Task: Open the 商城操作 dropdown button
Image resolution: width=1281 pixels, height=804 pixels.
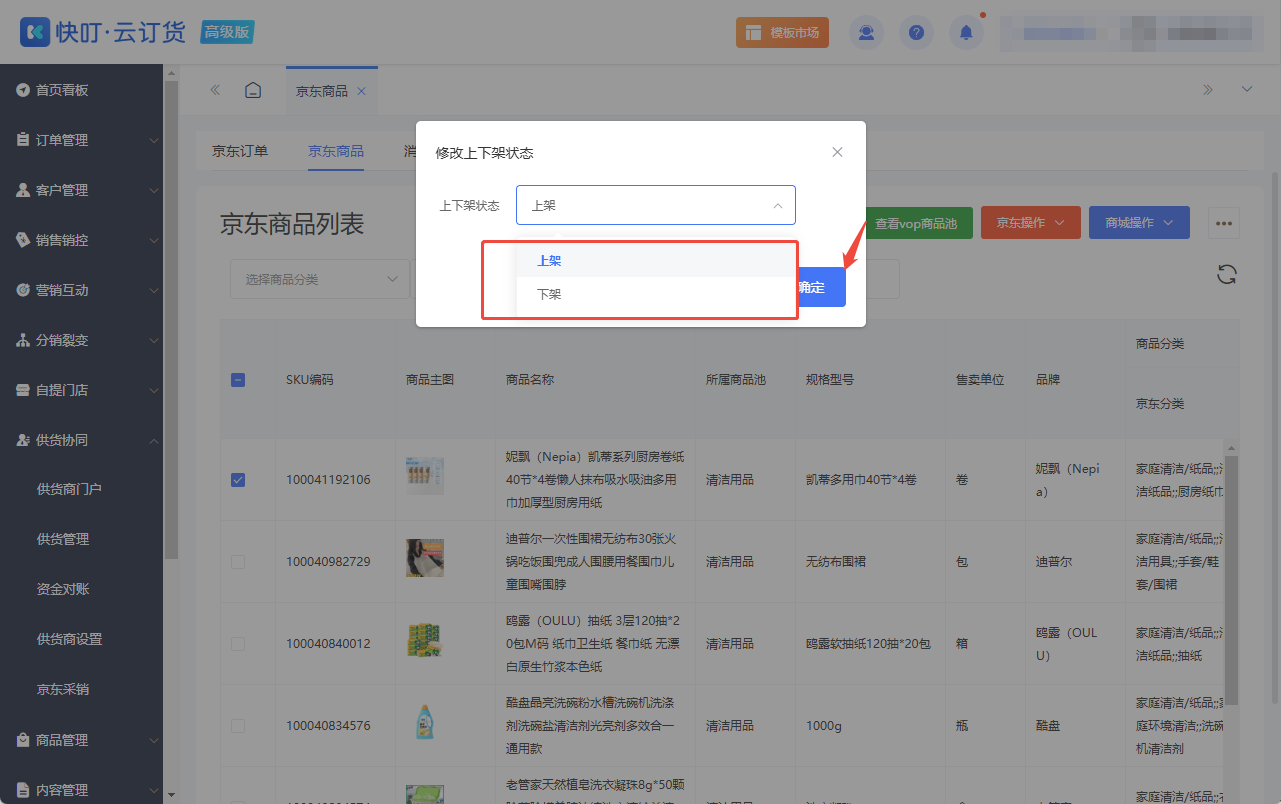Action: [x=1139, y=223]
